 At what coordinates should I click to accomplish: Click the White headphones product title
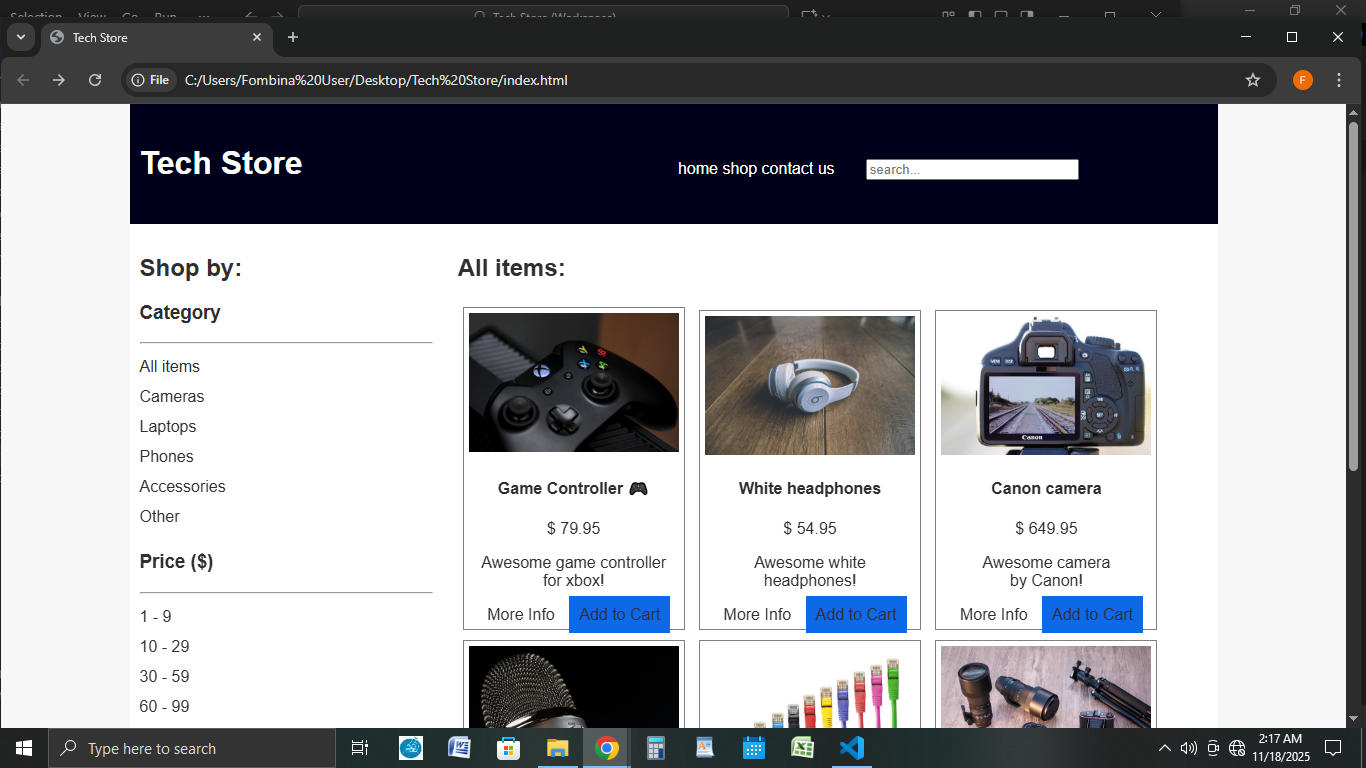point(810,489)
